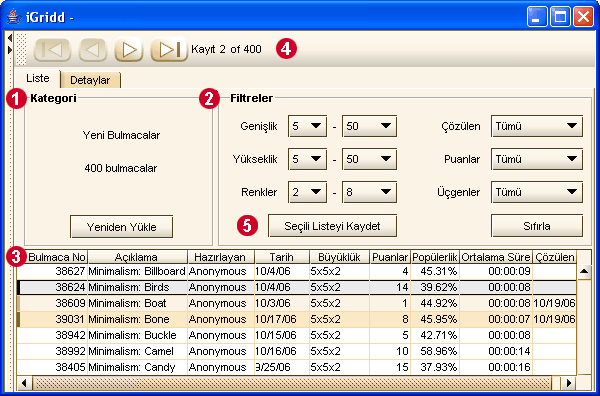Select row Minimalism: Bone
The image size is (600, 396).
click(297, 319)
